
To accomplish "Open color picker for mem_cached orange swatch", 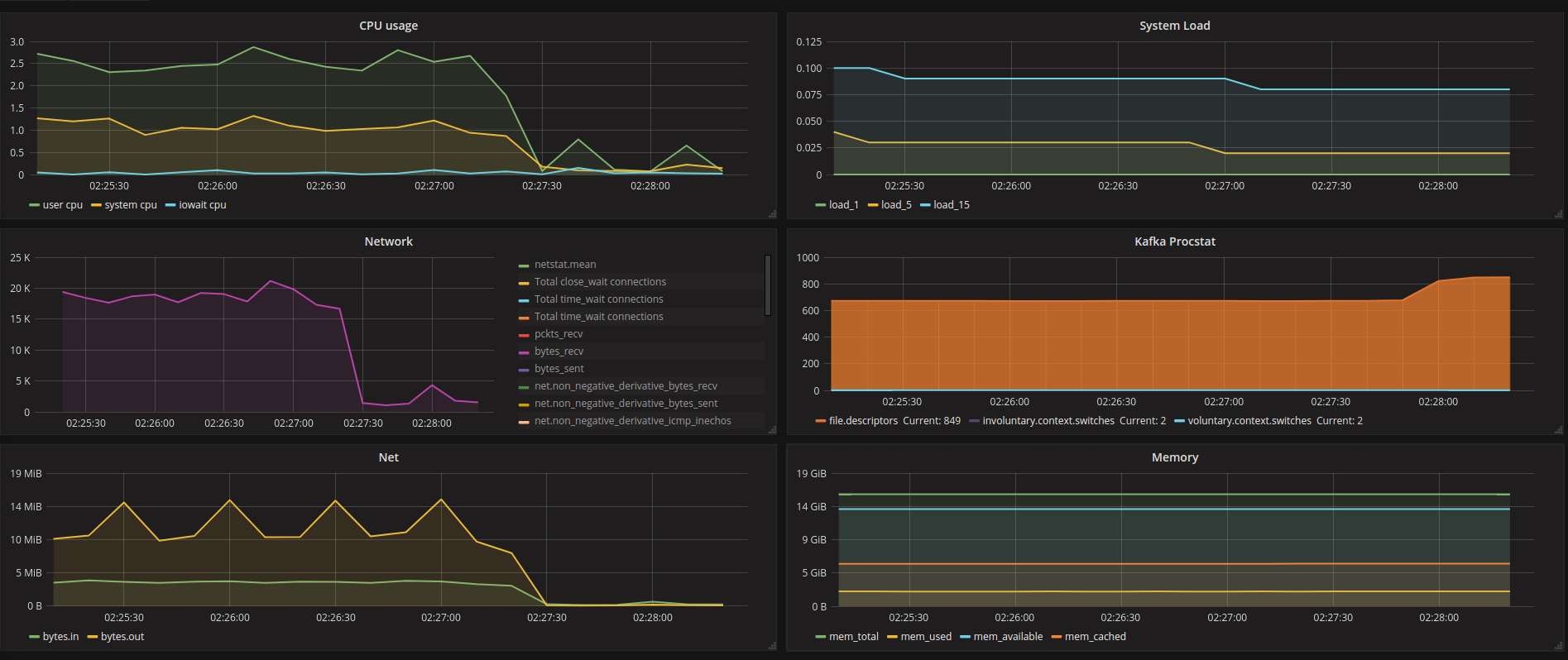I will pos(1057,637).
